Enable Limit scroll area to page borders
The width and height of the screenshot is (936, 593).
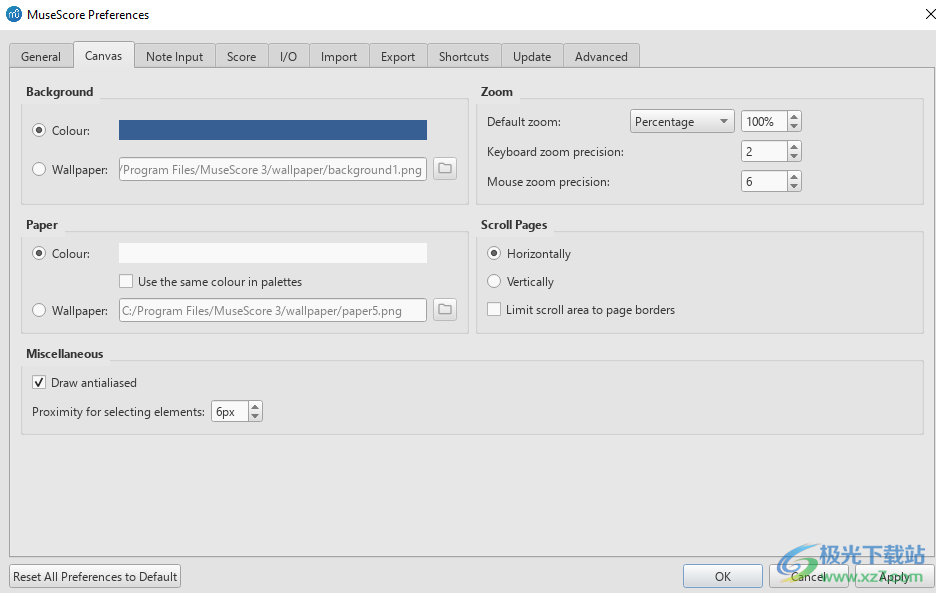point(494,310)
